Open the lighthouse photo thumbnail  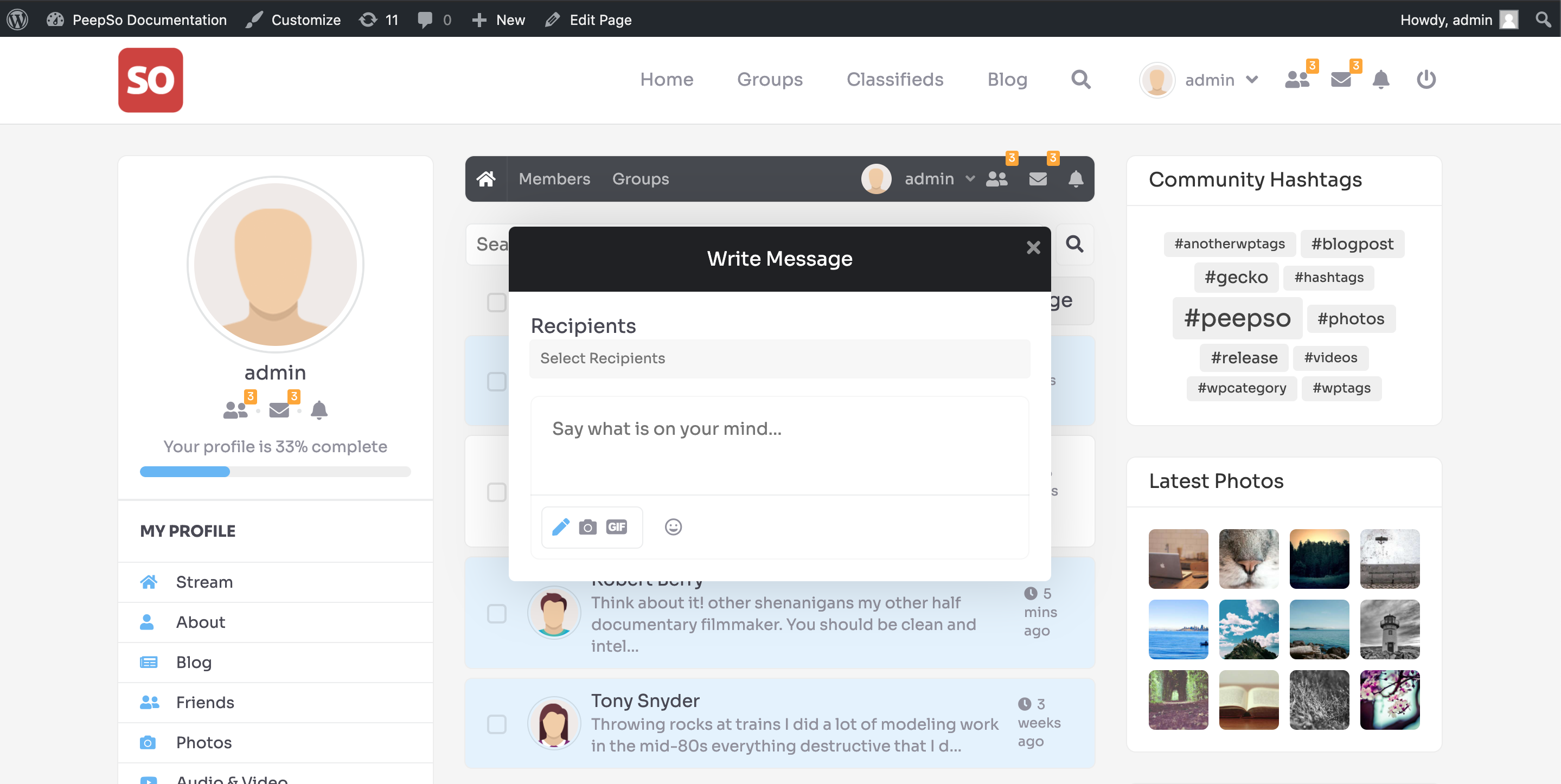point(1390,629)
